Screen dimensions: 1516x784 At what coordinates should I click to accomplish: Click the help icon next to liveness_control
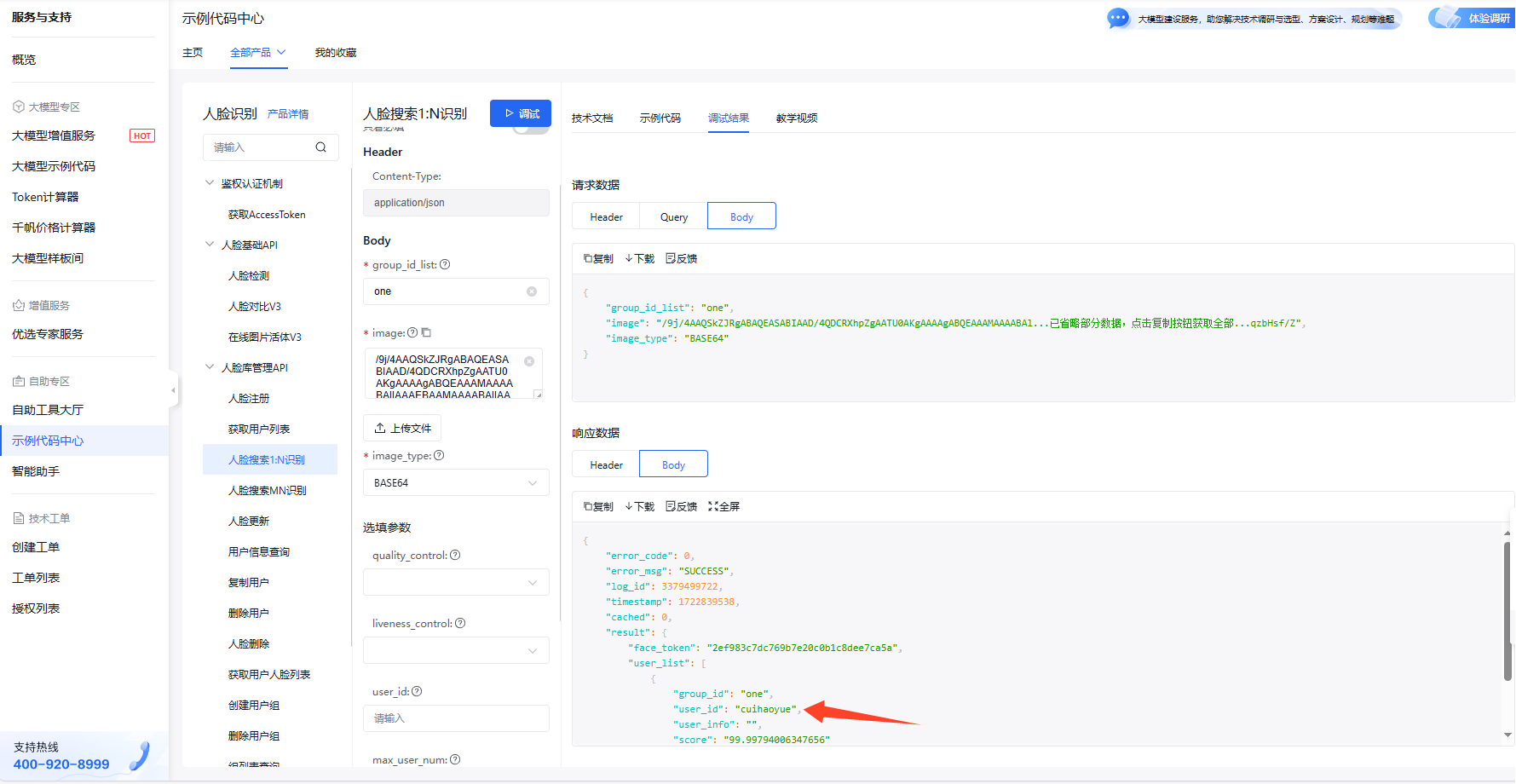[x=460, y=623]
